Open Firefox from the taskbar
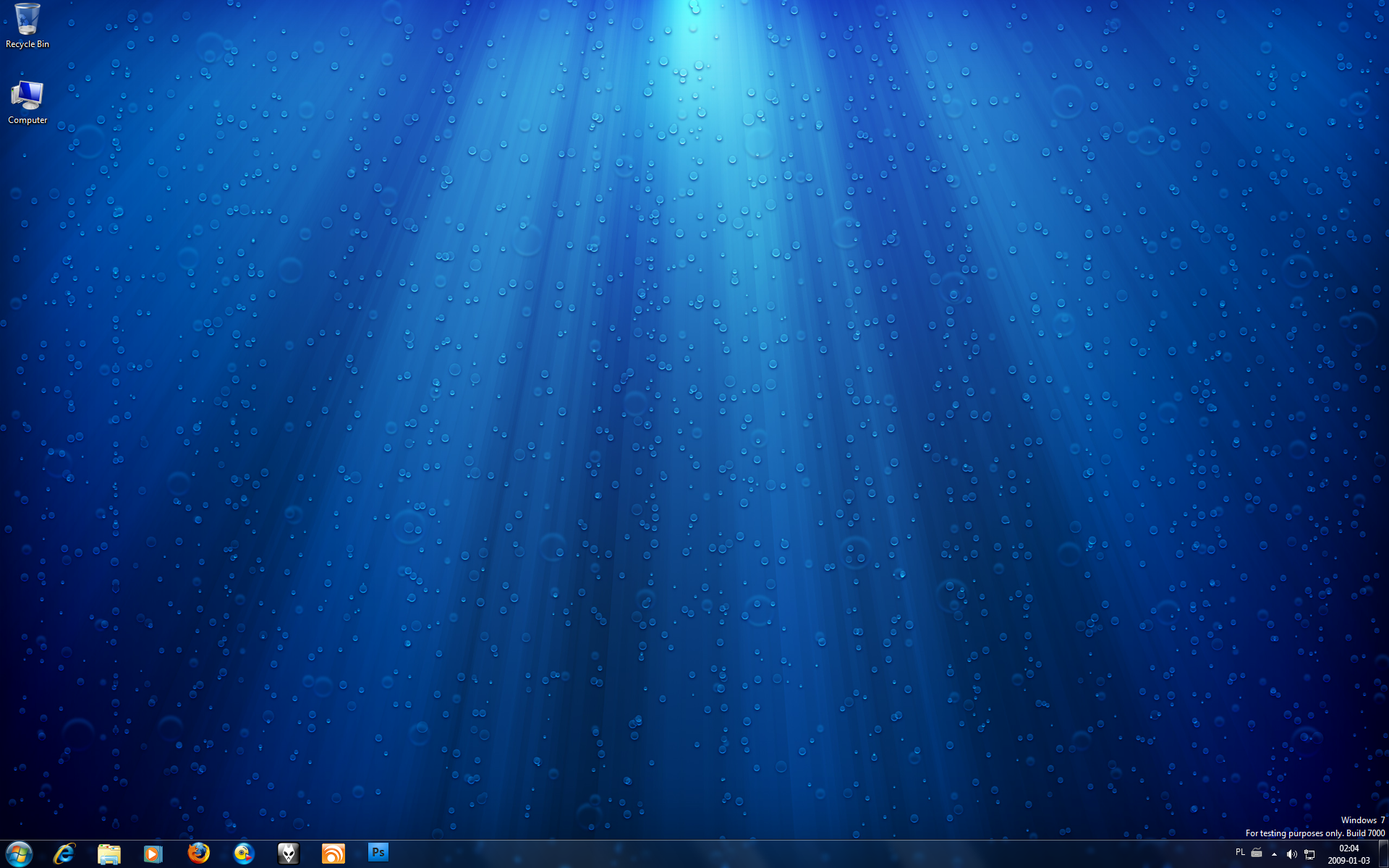This screenshot has width=1389, height=868. coord(198,854)
